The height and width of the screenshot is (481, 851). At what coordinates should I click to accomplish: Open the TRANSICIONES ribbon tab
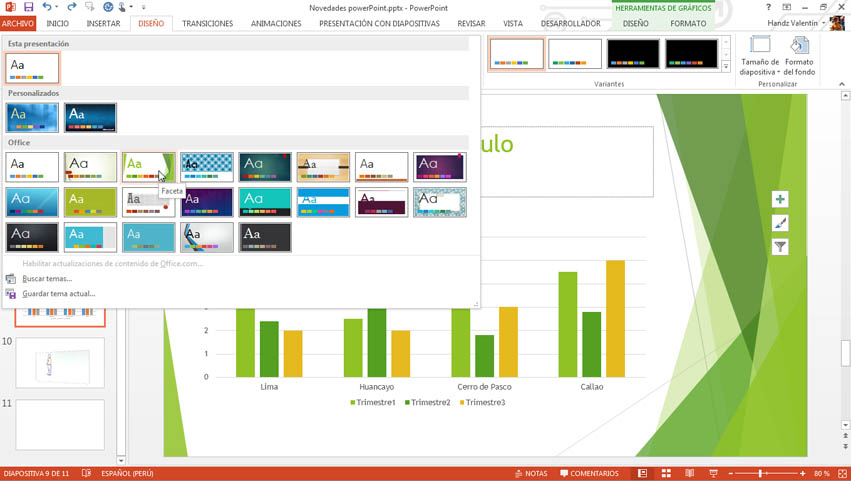coord(207,24)
